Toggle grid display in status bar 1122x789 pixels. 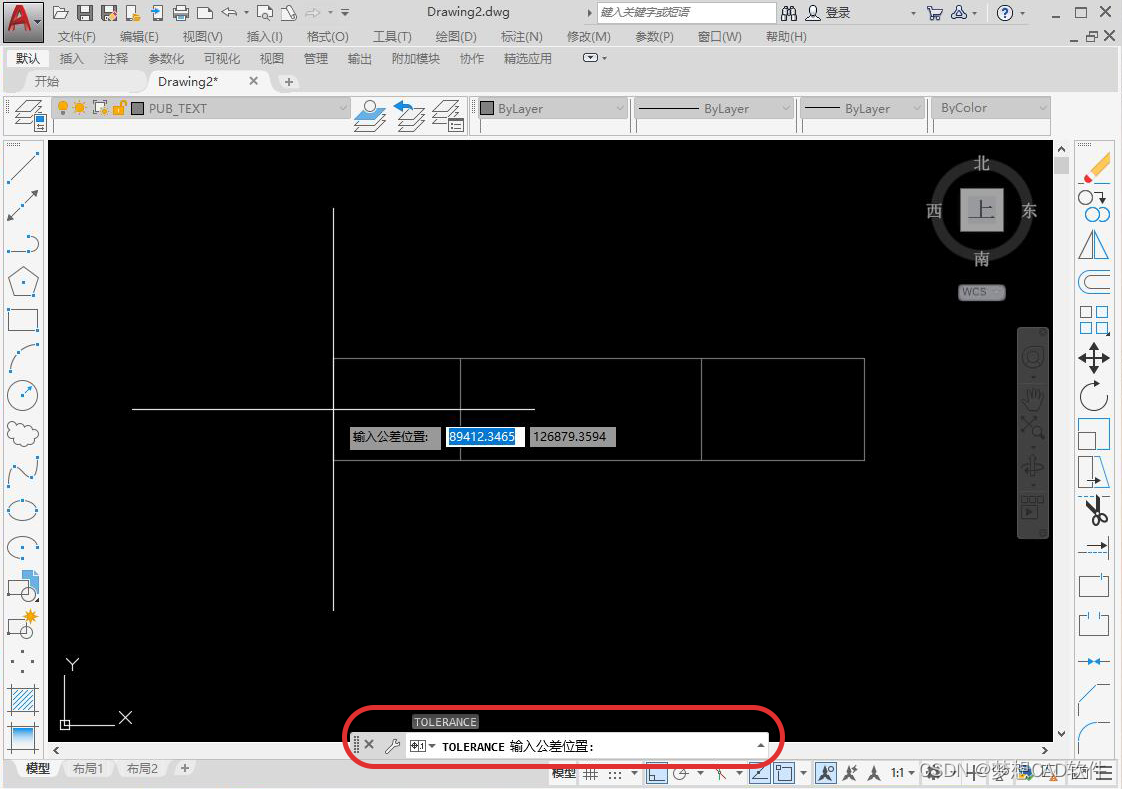click(591, 773)
